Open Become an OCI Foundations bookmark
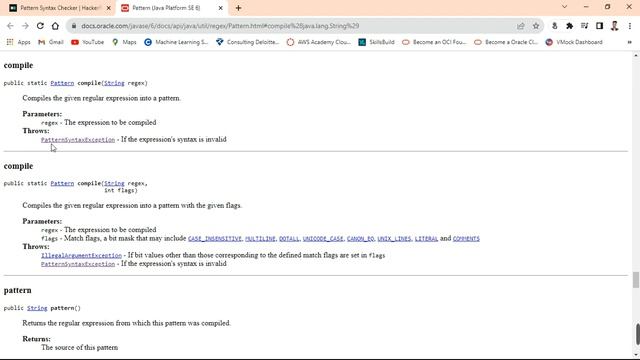This screenshot has height=360, width=640. click(434, 42)
